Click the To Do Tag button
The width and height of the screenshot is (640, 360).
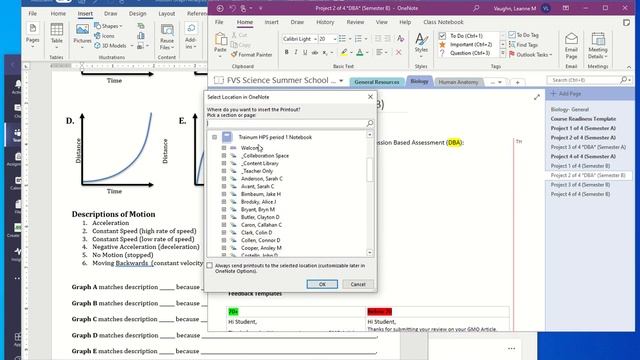click(524, 35)
